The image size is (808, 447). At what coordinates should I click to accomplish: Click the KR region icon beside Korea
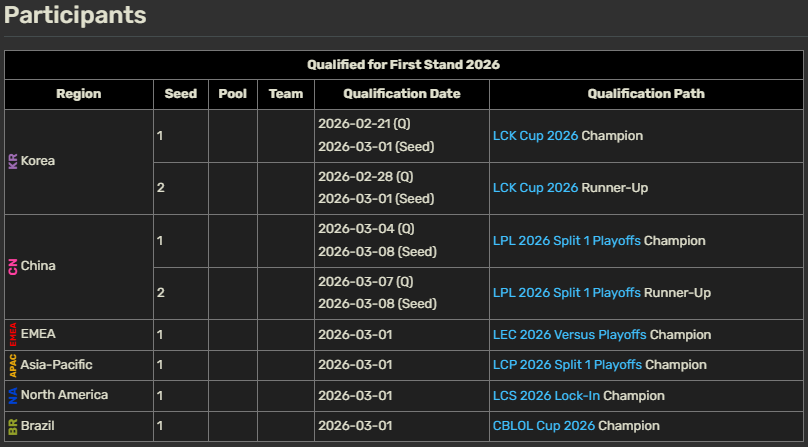(13, 161)
